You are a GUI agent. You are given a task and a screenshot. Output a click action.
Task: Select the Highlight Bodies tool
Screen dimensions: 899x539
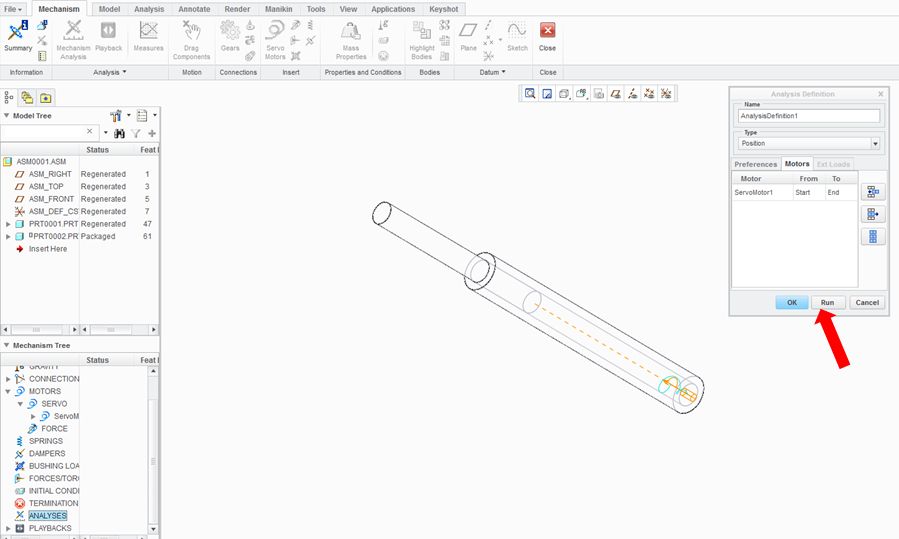422,40
